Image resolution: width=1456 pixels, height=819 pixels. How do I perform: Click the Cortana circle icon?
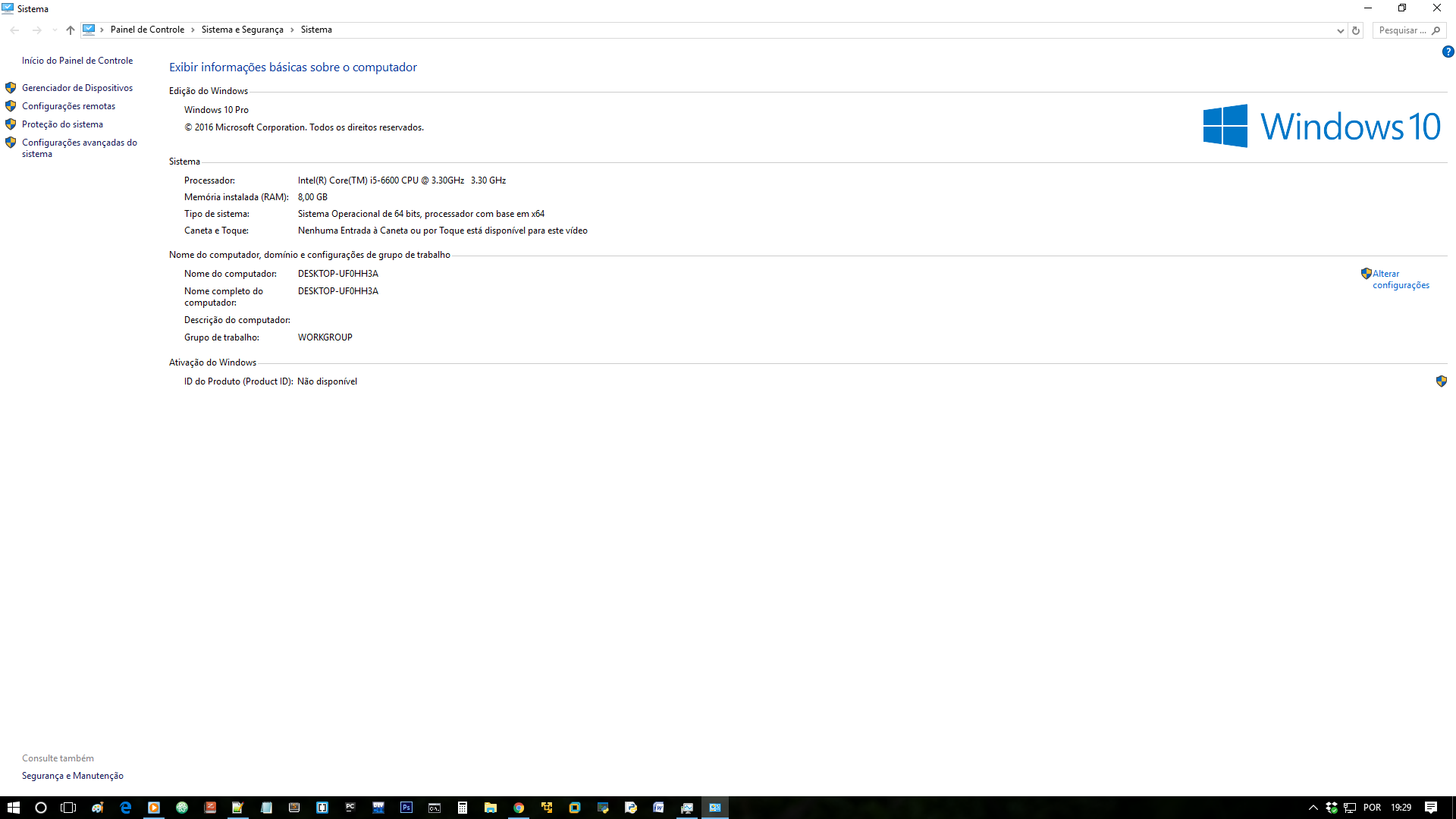pos(41,808)
